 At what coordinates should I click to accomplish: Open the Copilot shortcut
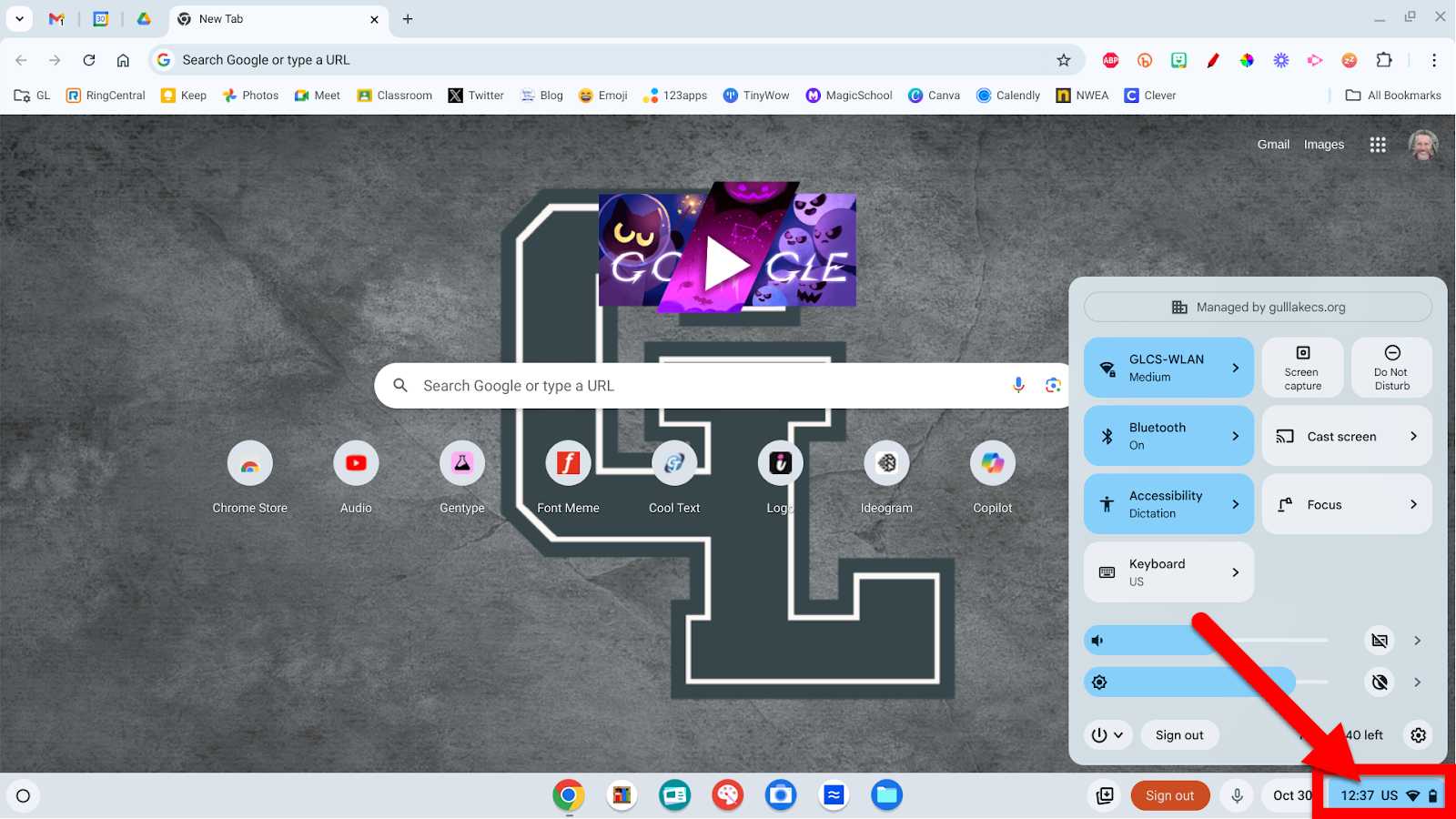tap(993, 478)
